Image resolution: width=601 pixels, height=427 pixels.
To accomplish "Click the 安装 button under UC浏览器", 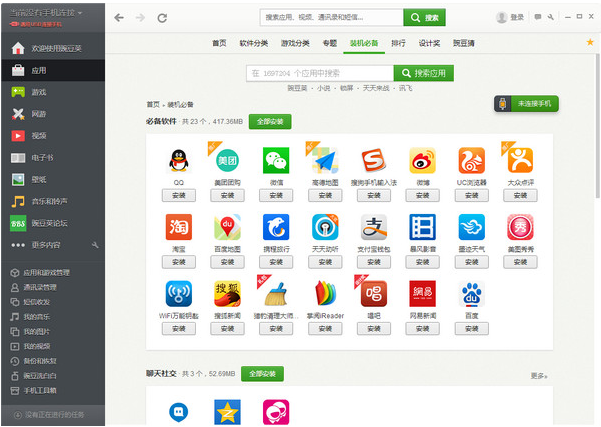I will (x=471, y=195).
